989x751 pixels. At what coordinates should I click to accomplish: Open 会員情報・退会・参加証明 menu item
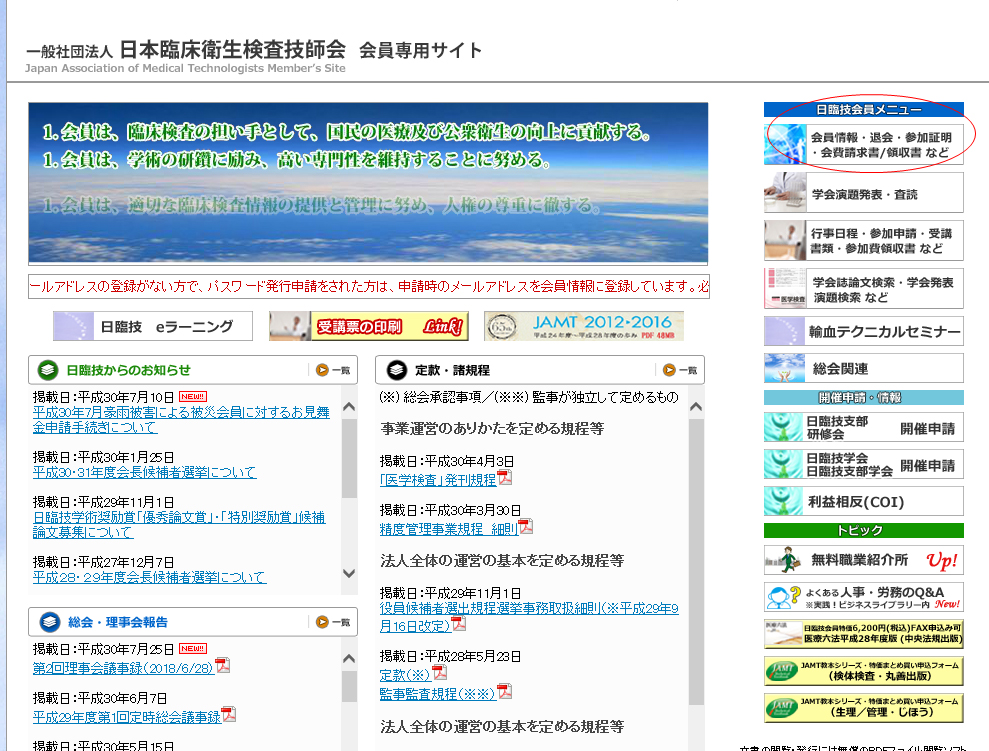tap(864, 144)
